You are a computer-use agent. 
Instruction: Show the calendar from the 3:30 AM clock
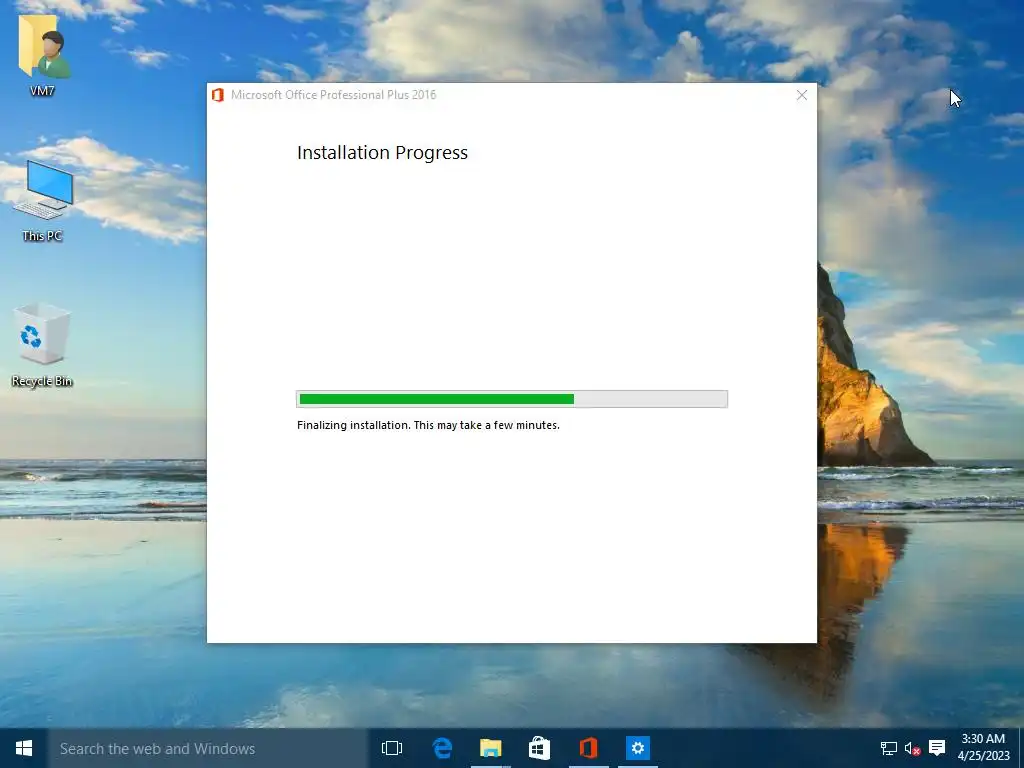984,748
